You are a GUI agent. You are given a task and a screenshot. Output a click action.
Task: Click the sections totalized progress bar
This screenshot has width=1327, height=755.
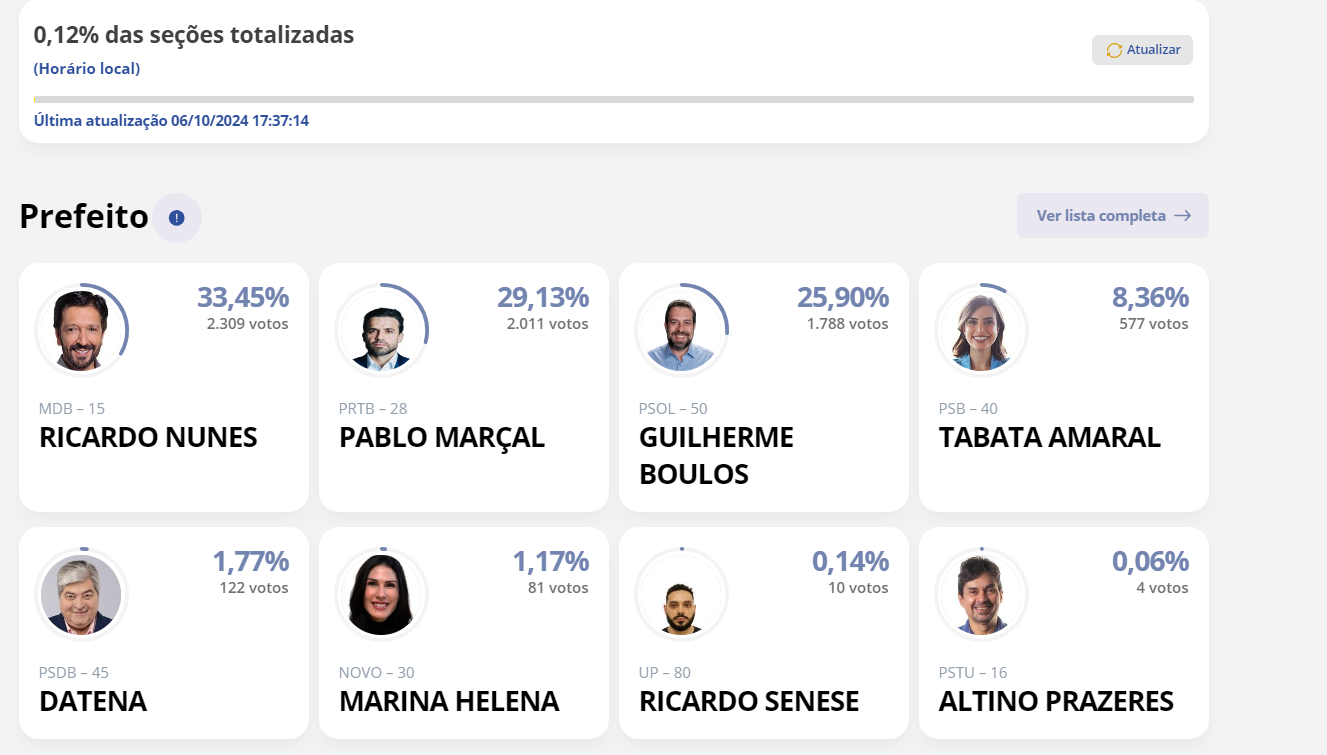(x=613, y=99)
